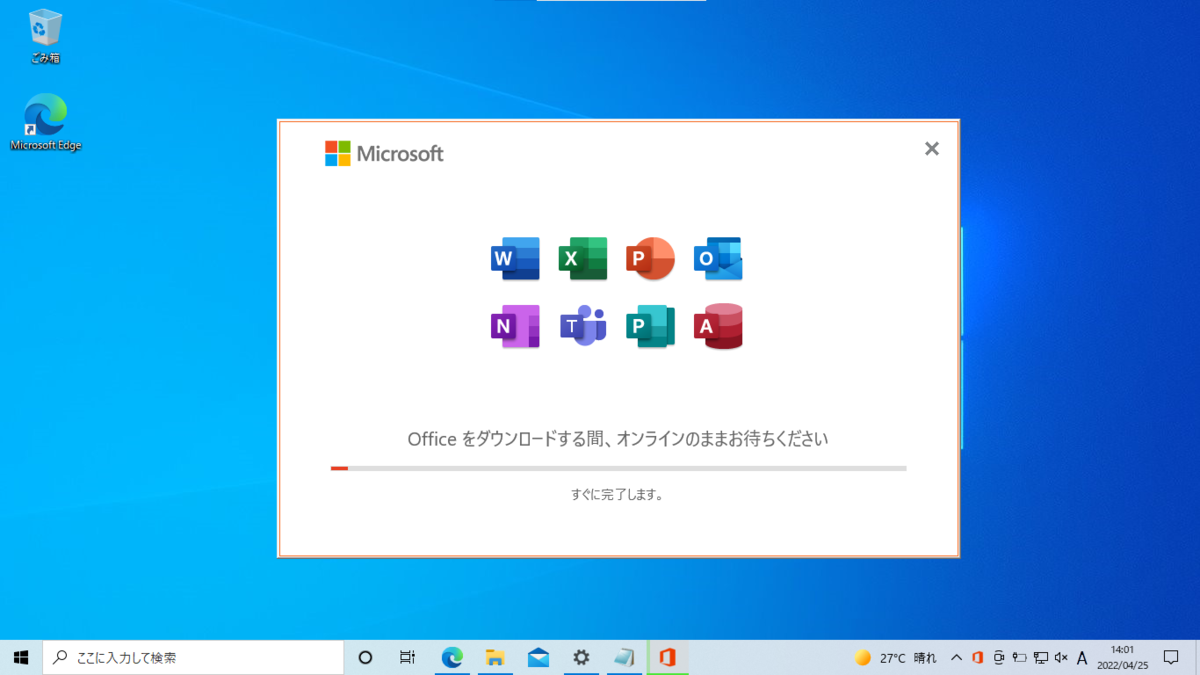This screenshot has height=675, width=1200.
Task: Click the Outlook icon in the installer
Action: click(x=718, y=260)
